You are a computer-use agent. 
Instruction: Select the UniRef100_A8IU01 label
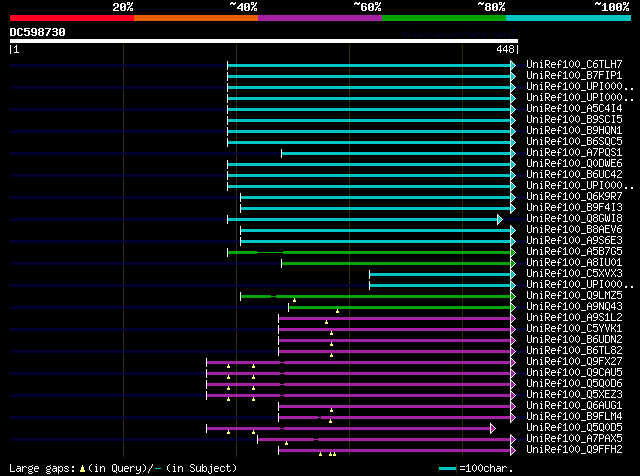[574, 263]
